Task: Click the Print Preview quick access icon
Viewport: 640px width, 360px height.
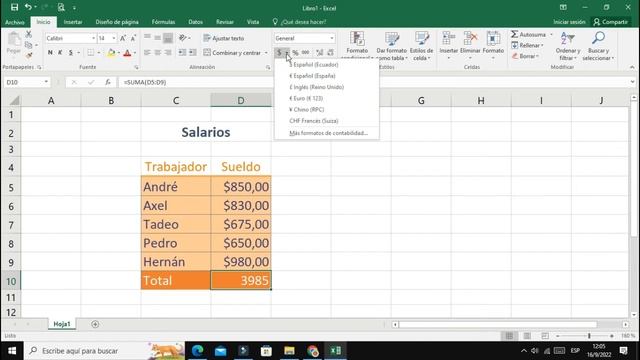Action: point(61,7)
